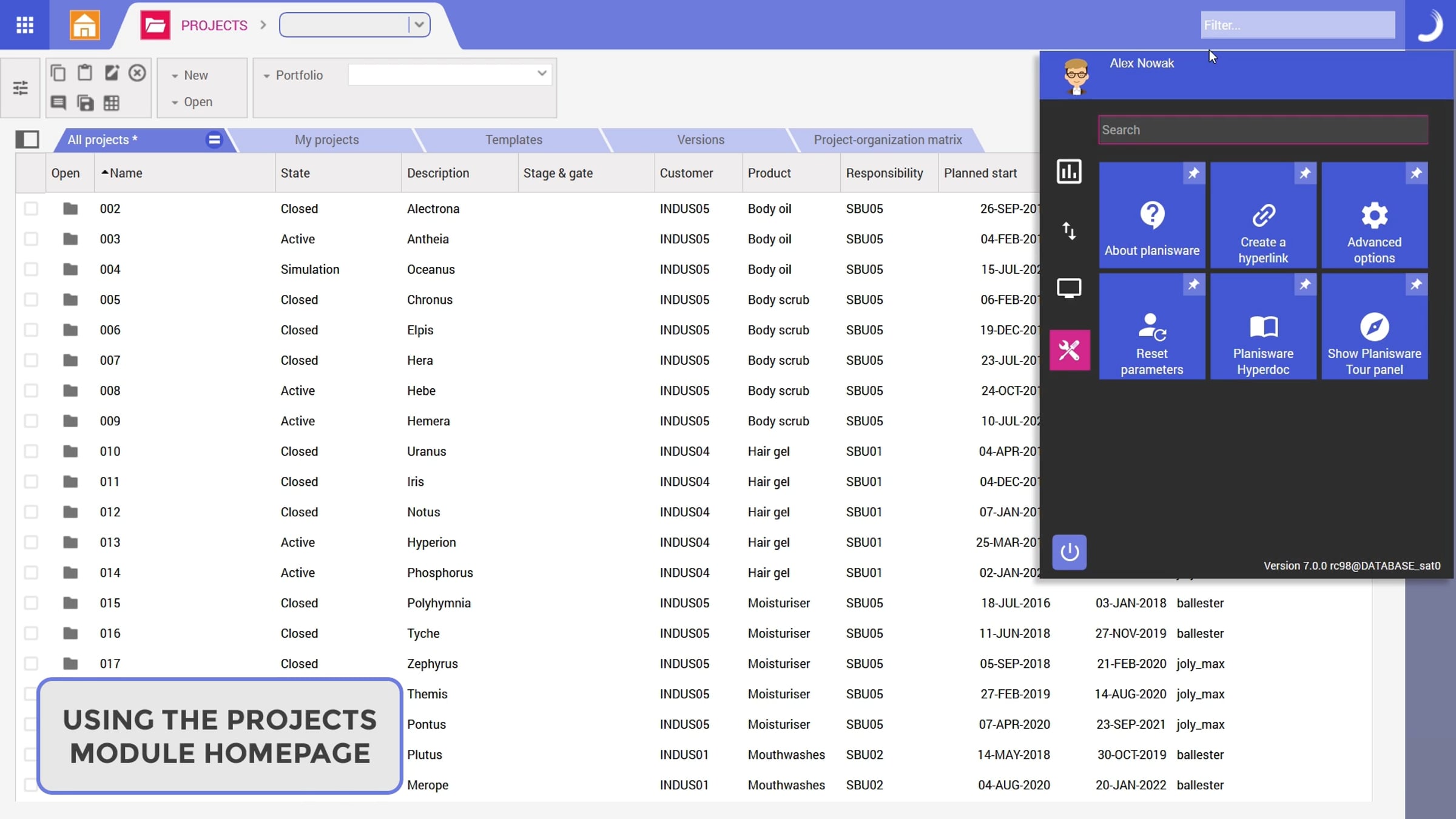Tick the checkbox for project 008

(x=31, y=391)
